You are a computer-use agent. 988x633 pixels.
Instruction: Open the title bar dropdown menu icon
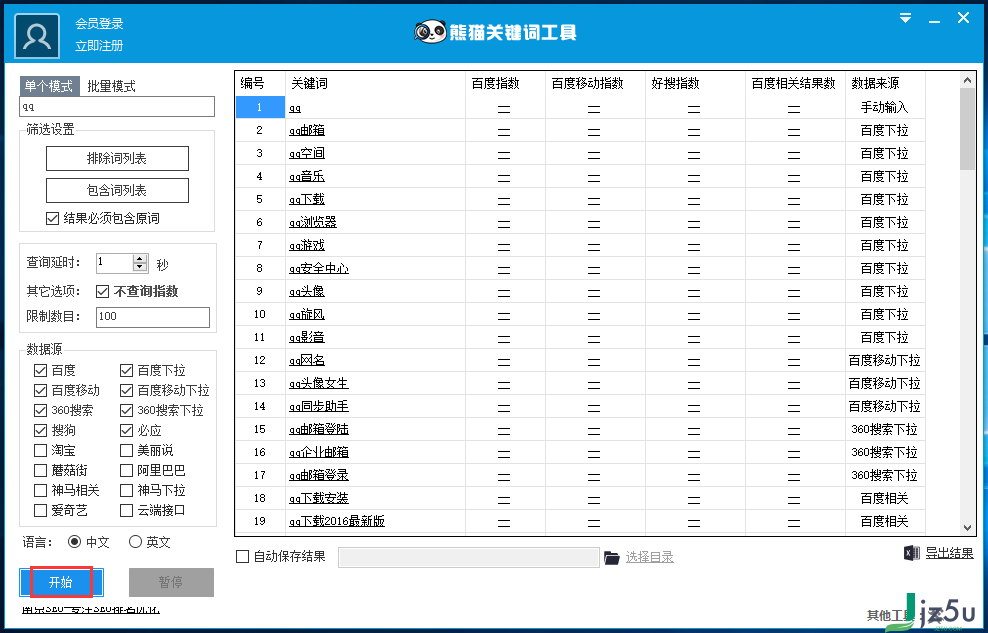905,18
